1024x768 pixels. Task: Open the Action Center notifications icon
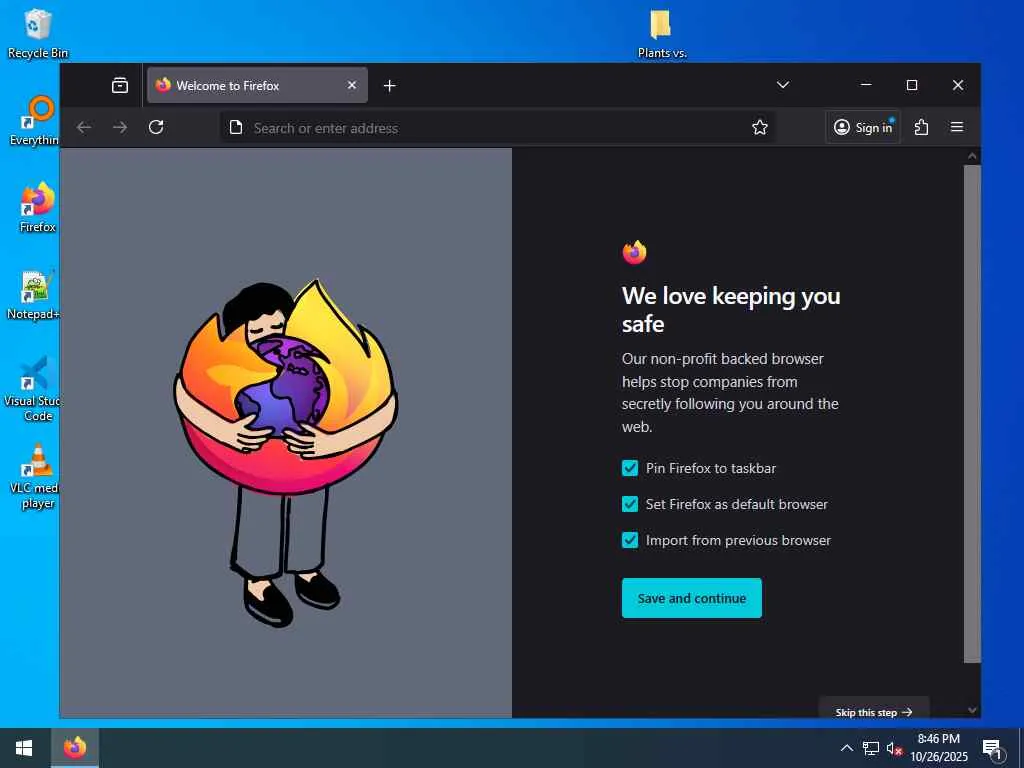992,748
